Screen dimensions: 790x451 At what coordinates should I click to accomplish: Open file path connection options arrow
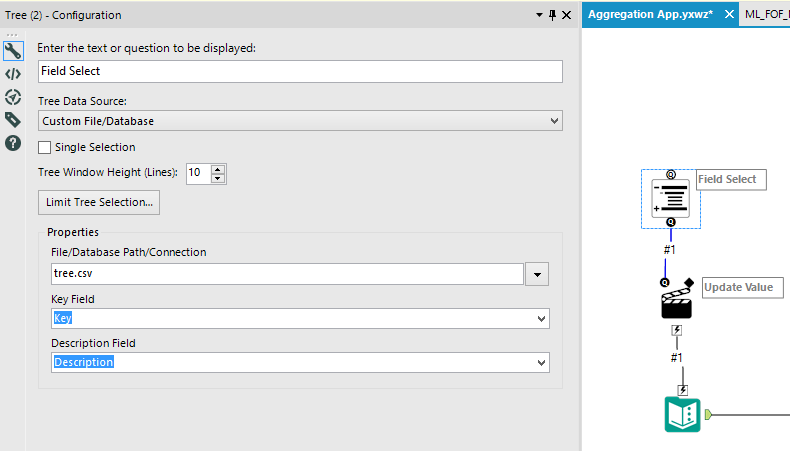539,274
